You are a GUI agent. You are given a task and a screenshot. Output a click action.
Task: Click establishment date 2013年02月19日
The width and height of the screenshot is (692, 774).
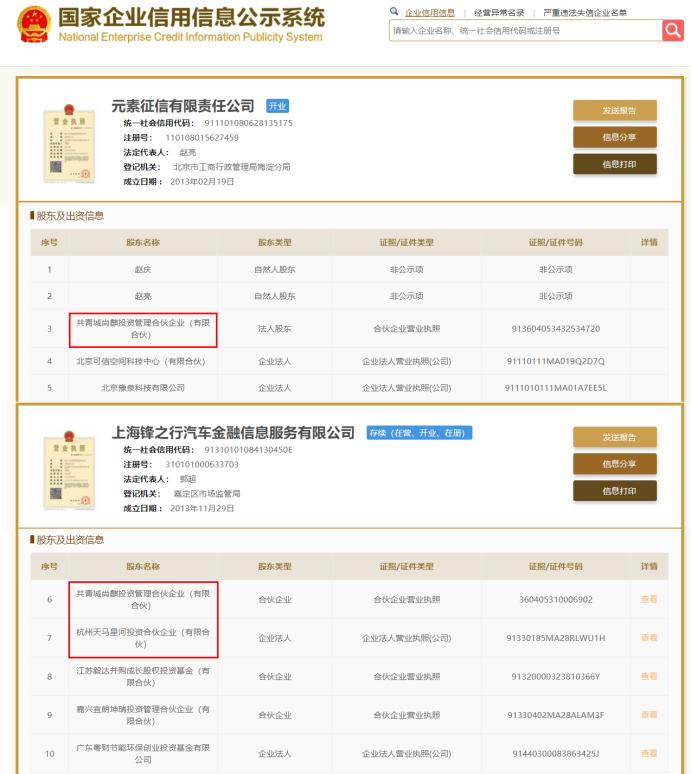(x=202, y=182)
